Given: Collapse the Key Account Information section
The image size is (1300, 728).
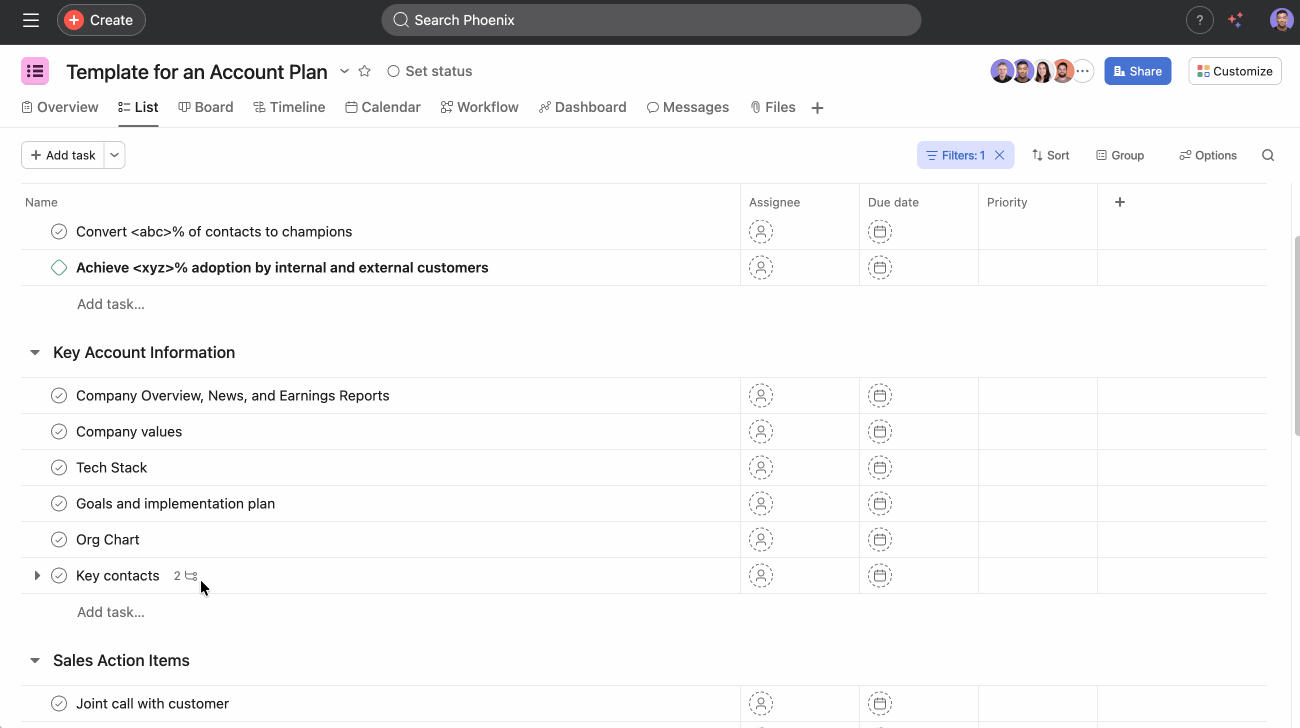Looking at the screenshot, I should (x=35, y=353).
